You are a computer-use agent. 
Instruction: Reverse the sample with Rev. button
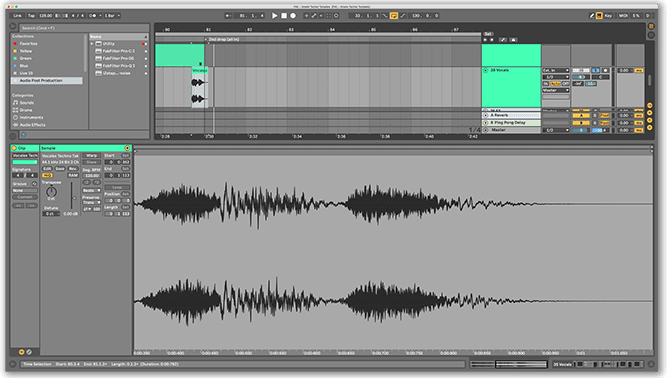(73, 169)
